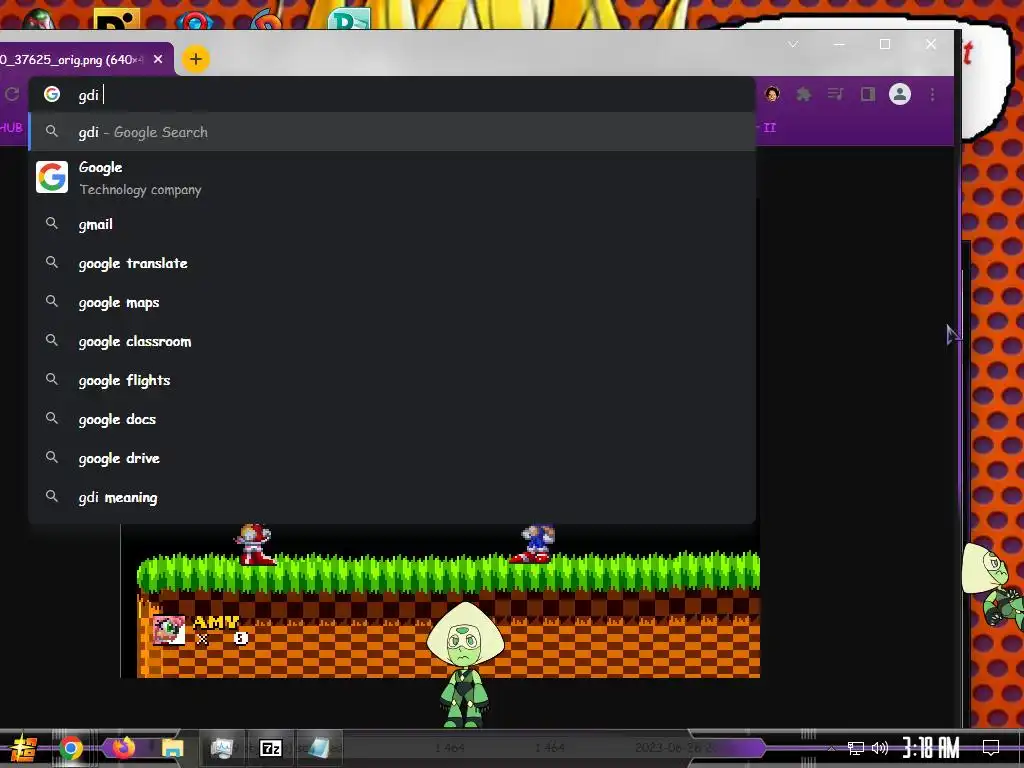Open the network status tray icon
Image resolution: width=1024 pixels, height=768 pixels.
point(856,748)
